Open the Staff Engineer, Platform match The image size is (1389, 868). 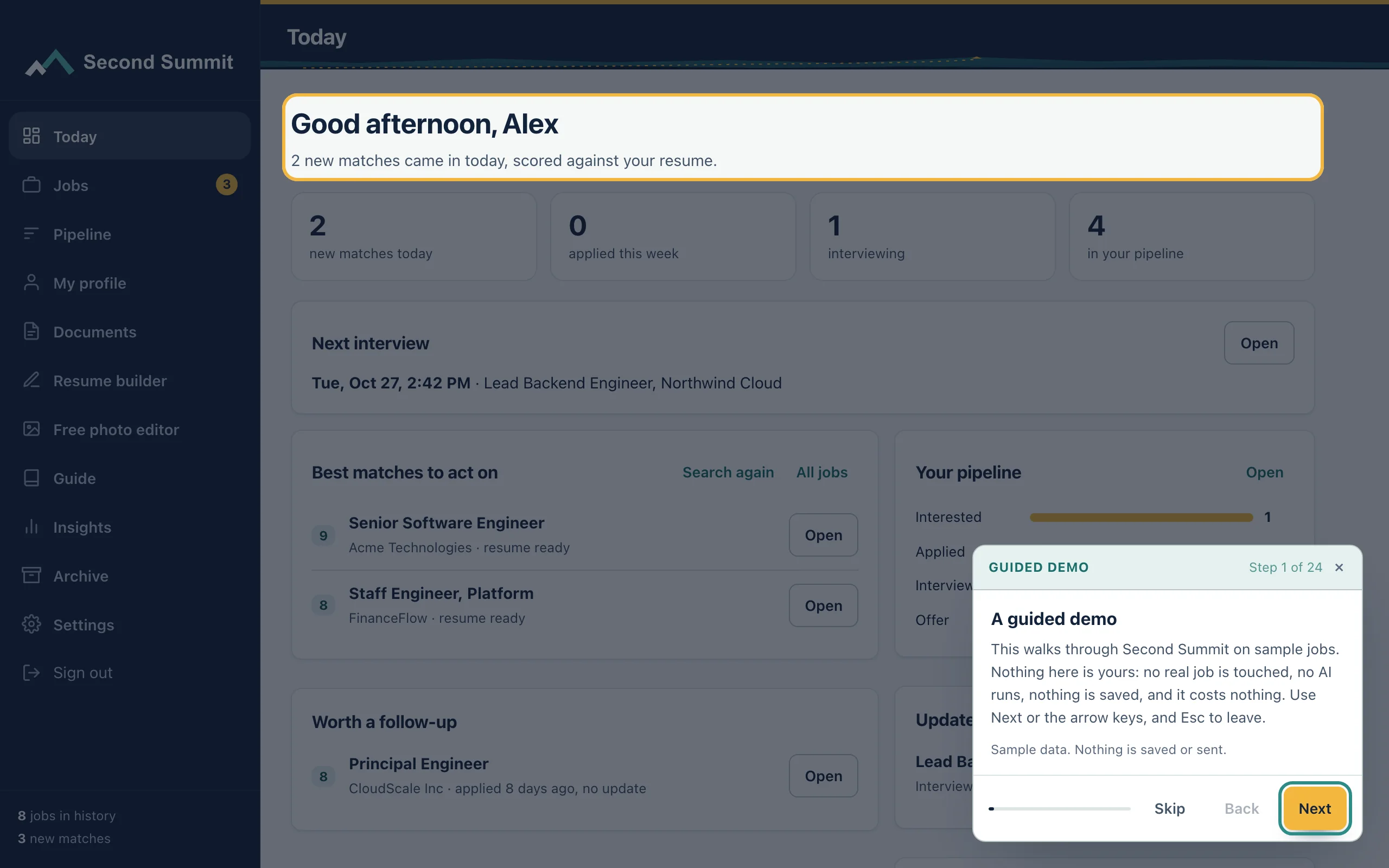823,605
